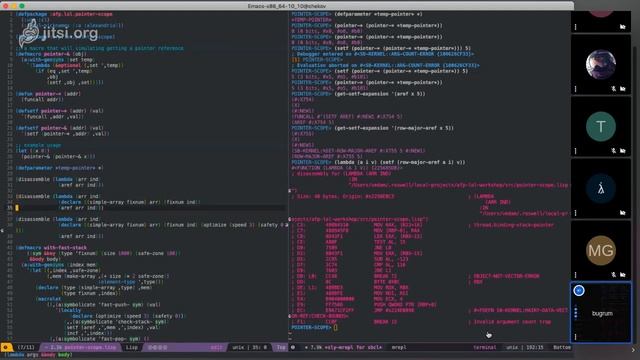Click the yellow status icon at the left end of the Emacs mode line

coord(6,347)
